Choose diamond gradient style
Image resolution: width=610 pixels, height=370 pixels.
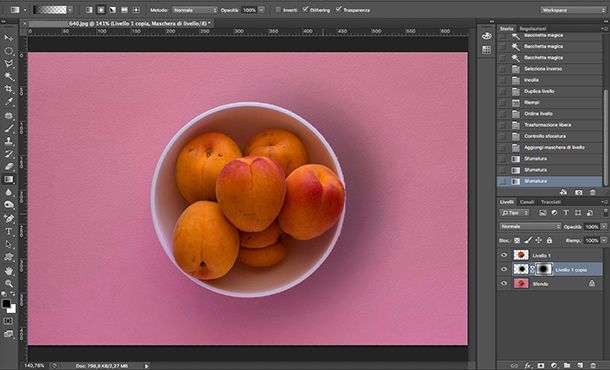(136, 10)
